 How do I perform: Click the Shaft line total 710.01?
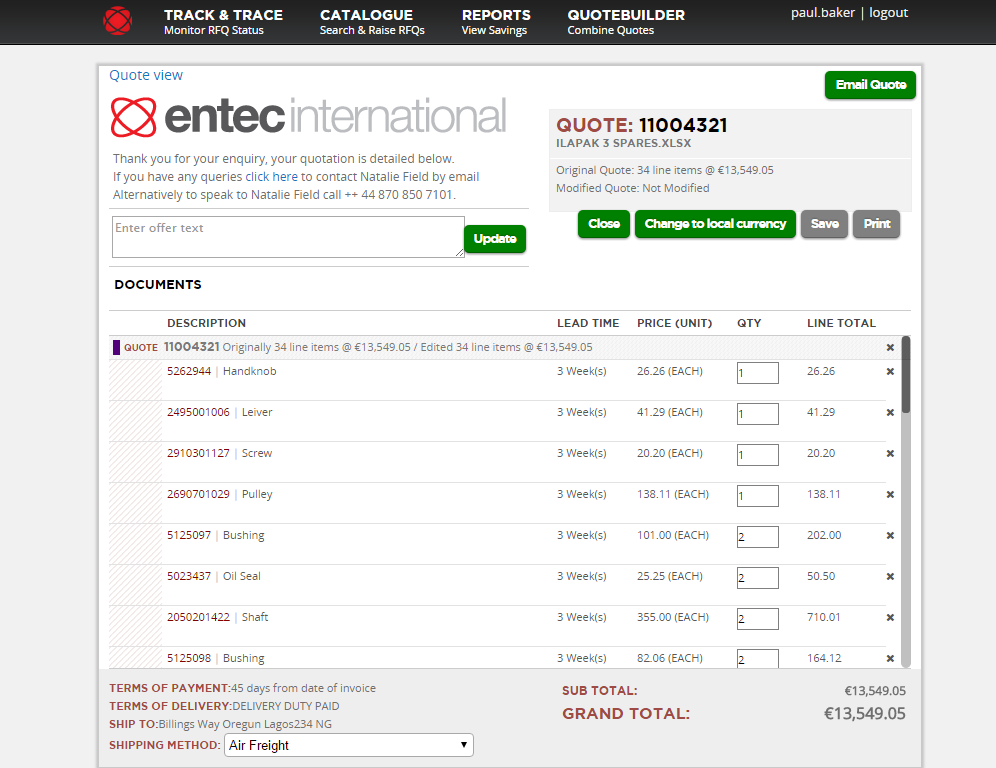pyautogui.click(x=824, y=617)
